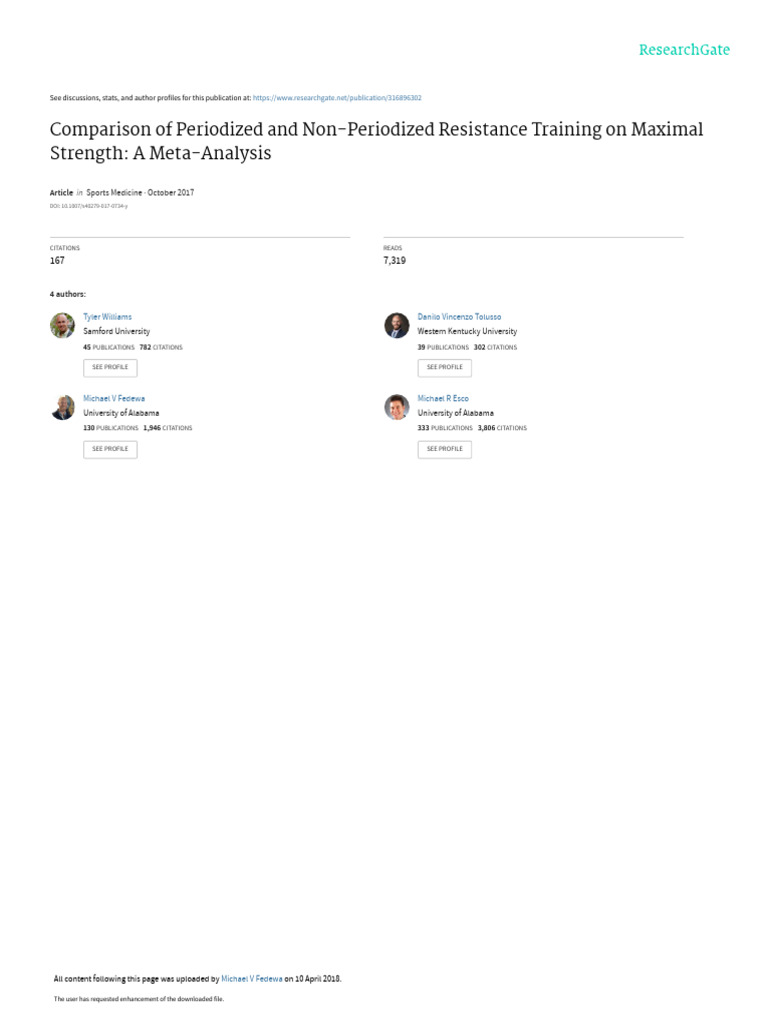Open Tyler Williams author name link
768x1024 pixels.
point(107,317)
